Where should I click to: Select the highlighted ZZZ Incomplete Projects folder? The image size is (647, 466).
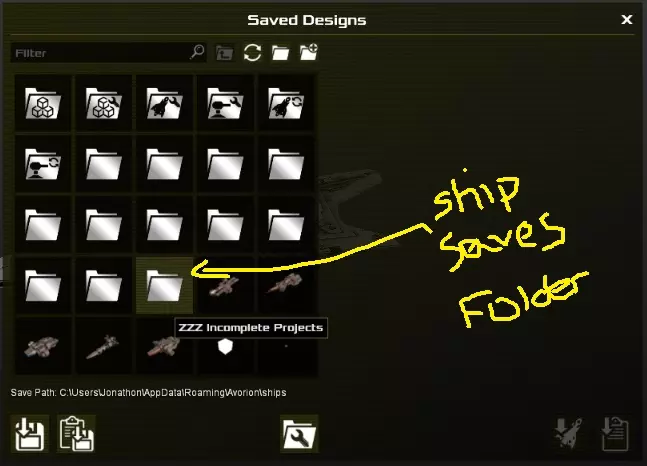click(x=164, y=285)
